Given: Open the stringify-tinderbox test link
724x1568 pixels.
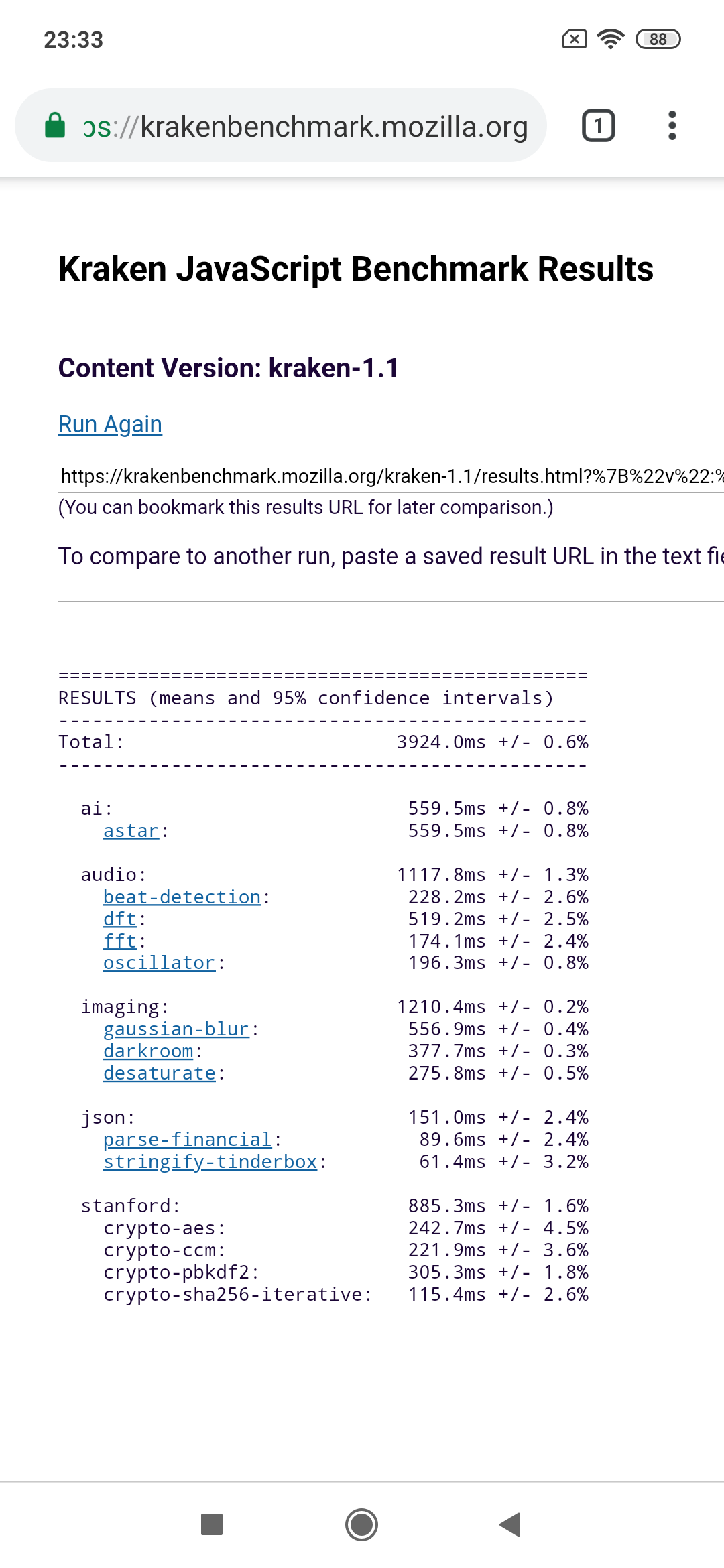Looking at the screenshot, I should click(210, 1162).
